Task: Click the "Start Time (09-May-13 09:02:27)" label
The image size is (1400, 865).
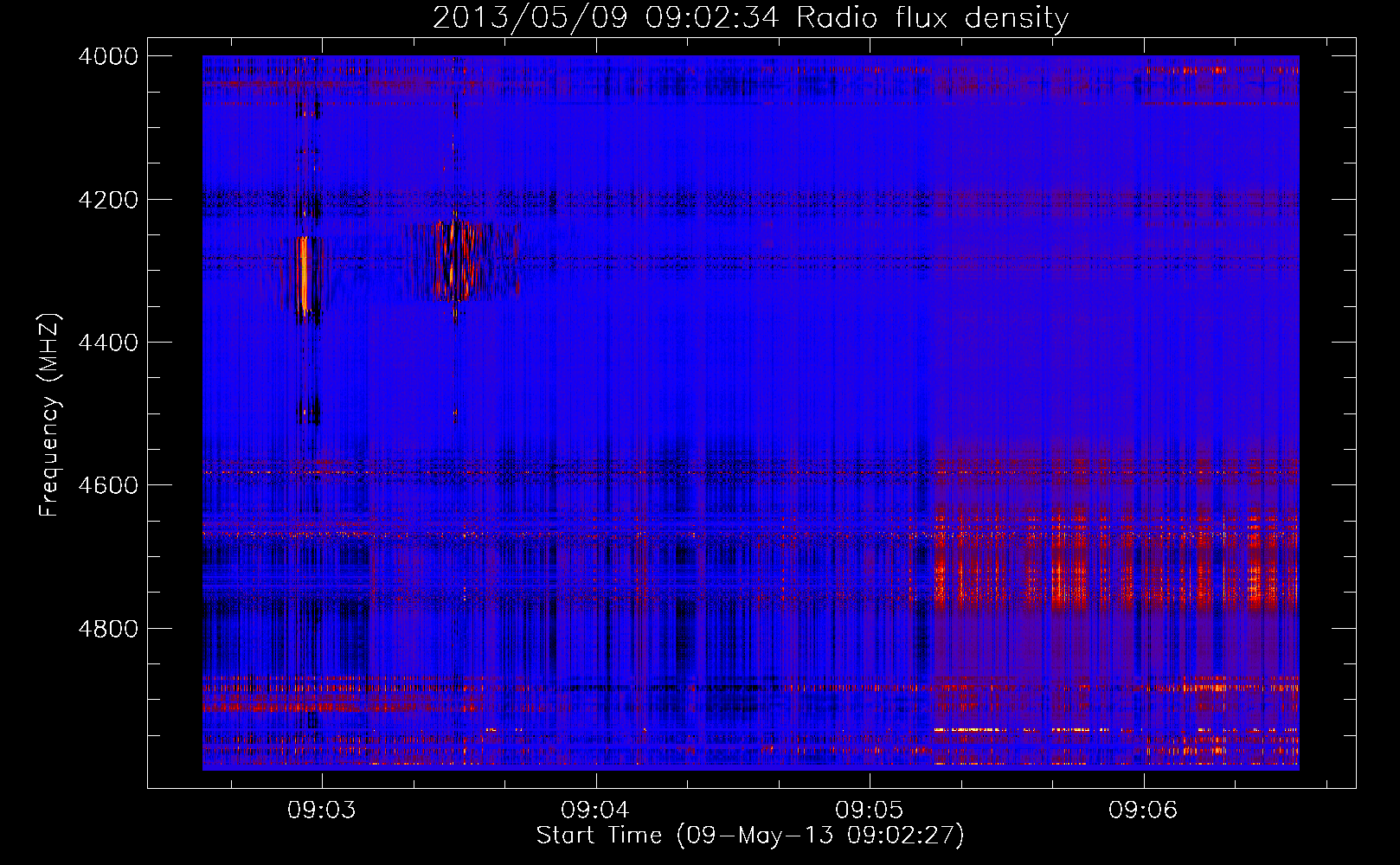Action: (x=749, y=836)
